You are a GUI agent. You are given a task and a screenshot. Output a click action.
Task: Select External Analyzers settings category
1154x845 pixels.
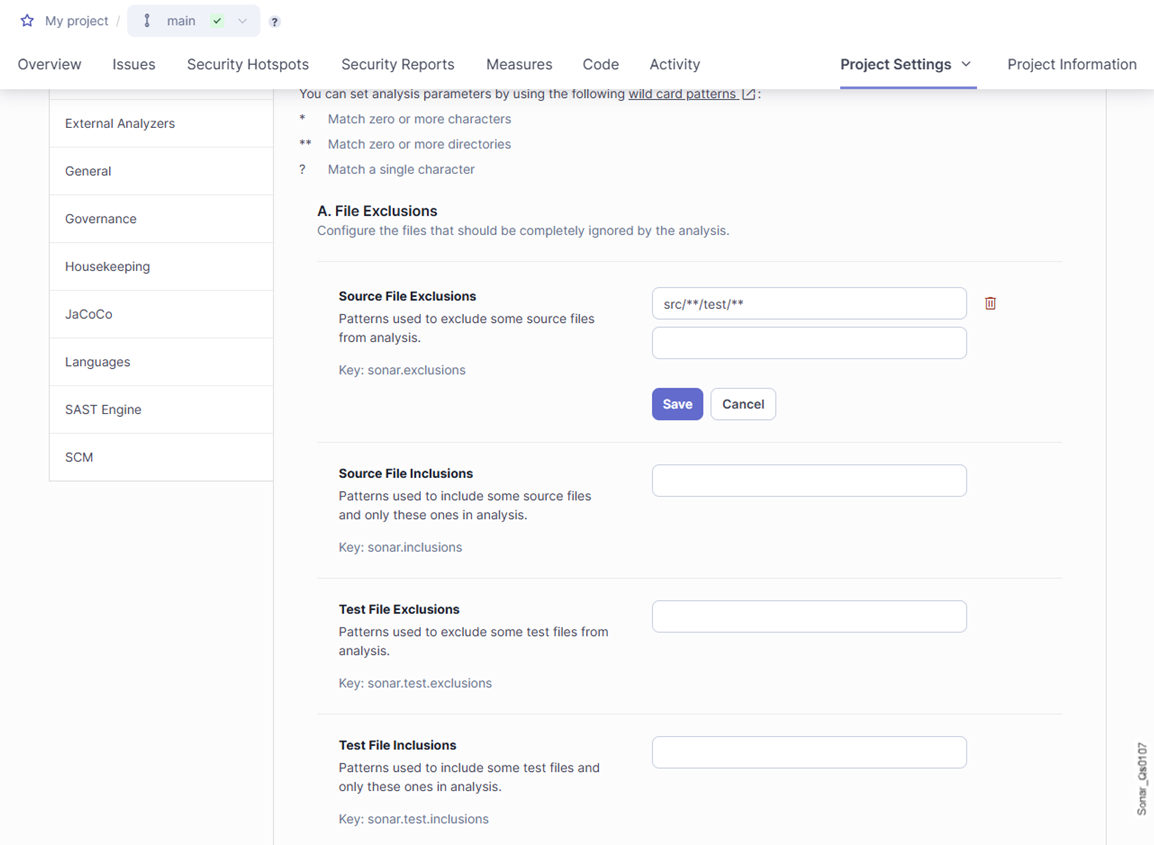click(120, 123)
